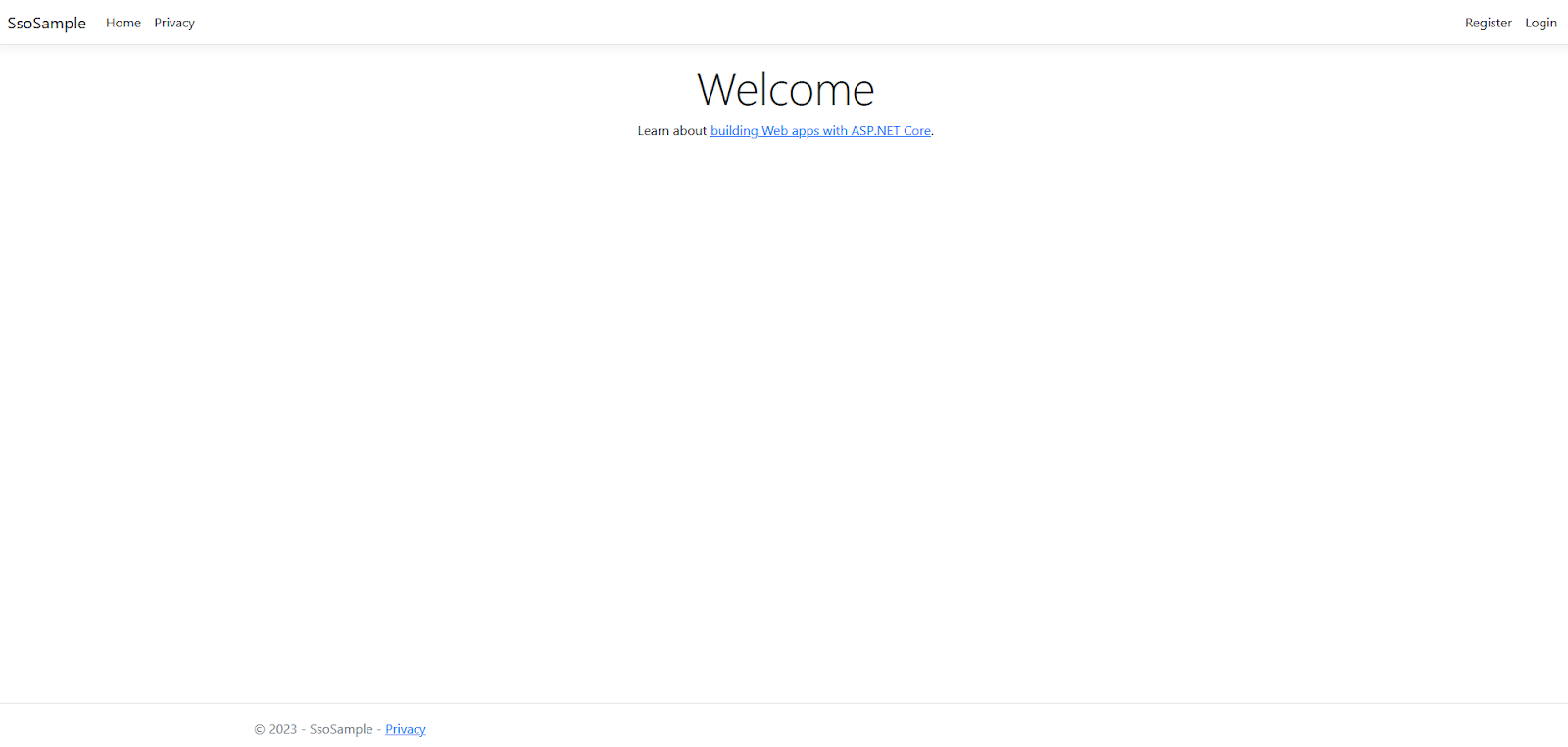Screen dimensions: 1568x747
Task: Click the 'Learn about' text
Action: point(671,131)
